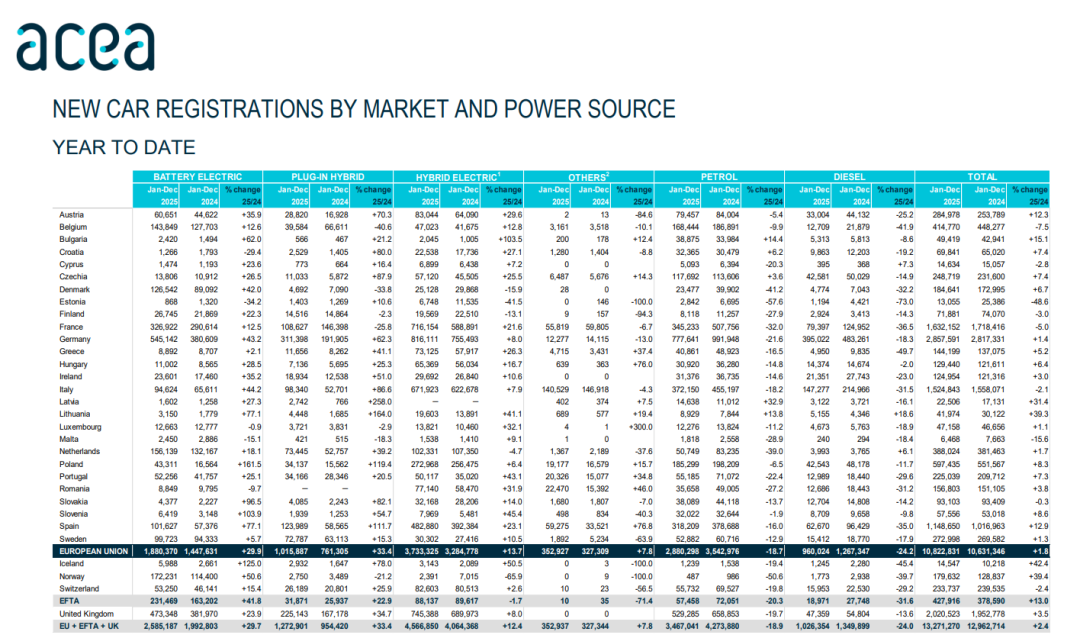Click the Others column header
The height and width of the screenshot is (638, 1080).
588,176
